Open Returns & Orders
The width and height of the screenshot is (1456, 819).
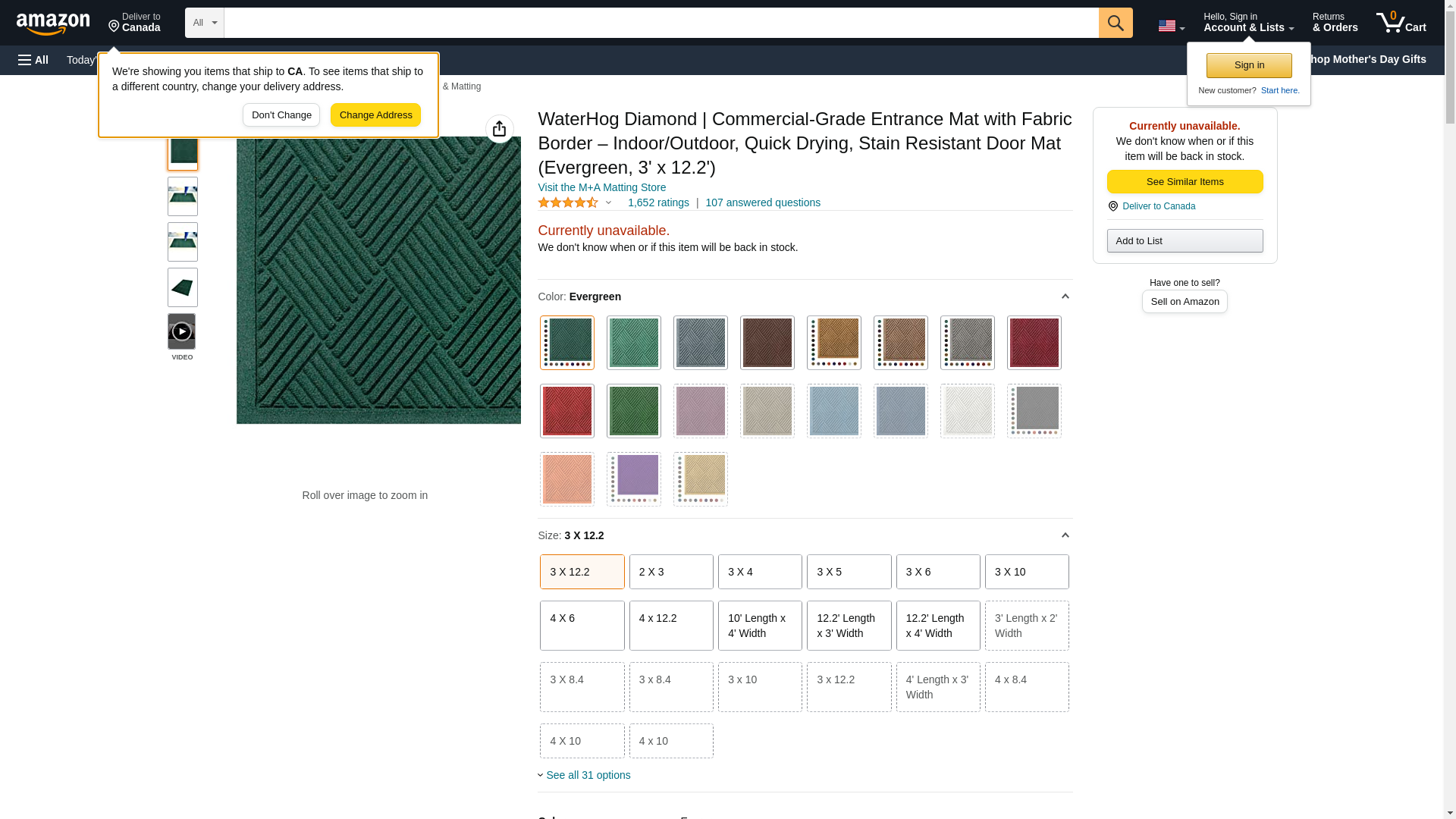click(1334, 23)
